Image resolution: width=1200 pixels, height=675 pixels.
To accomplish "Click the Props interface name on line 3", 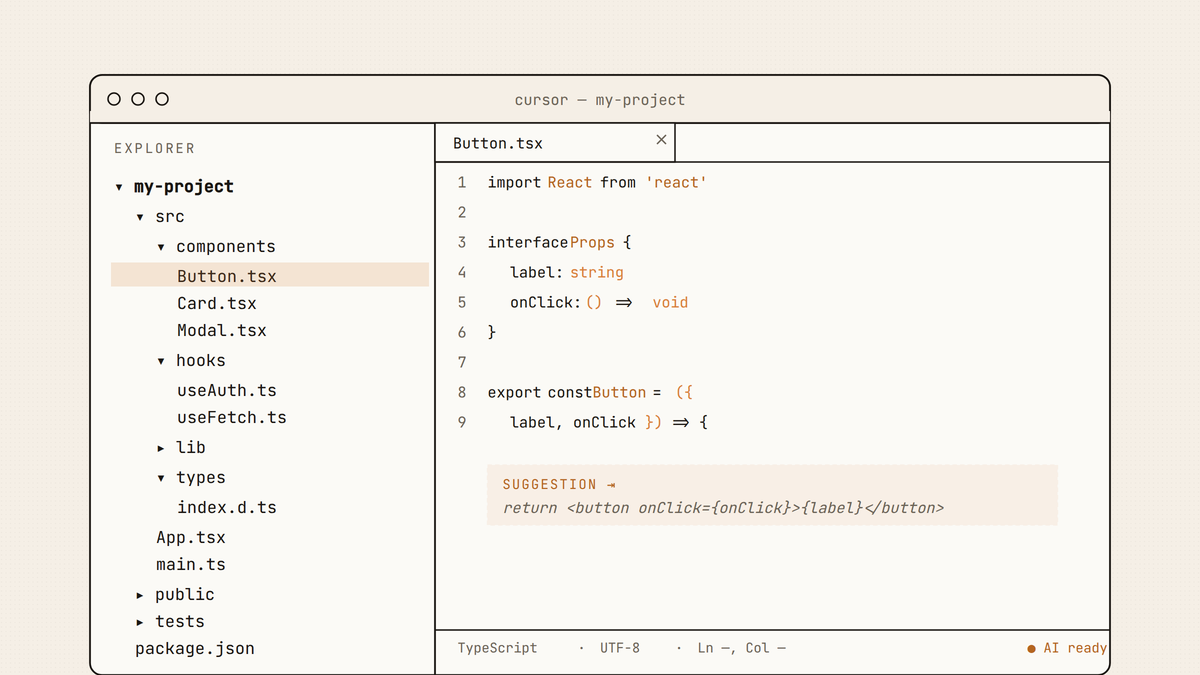I will [x=592, y=242].
